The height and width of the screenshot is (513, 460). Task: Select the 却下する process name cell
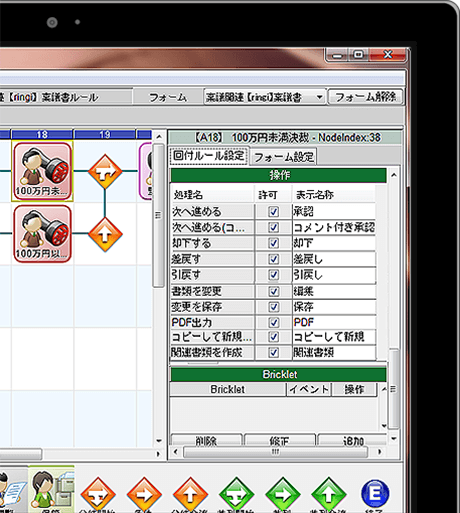click(212, 243)
